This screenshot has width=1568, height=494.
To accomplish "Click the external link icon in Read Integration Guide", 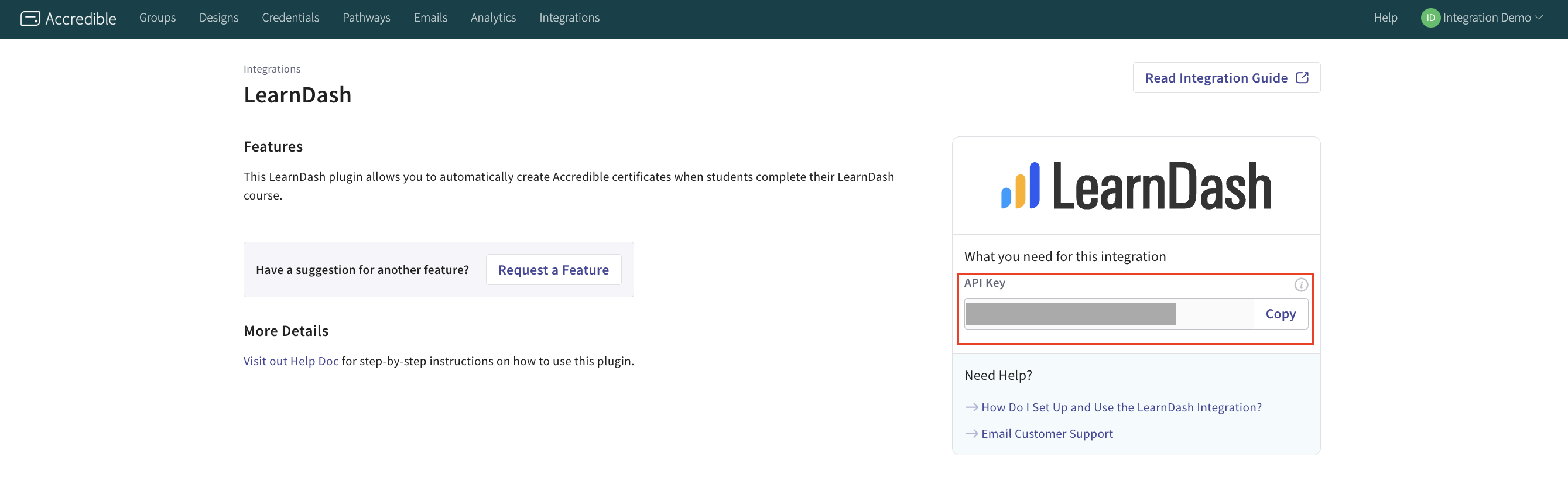I will (x=1302, y=78).
